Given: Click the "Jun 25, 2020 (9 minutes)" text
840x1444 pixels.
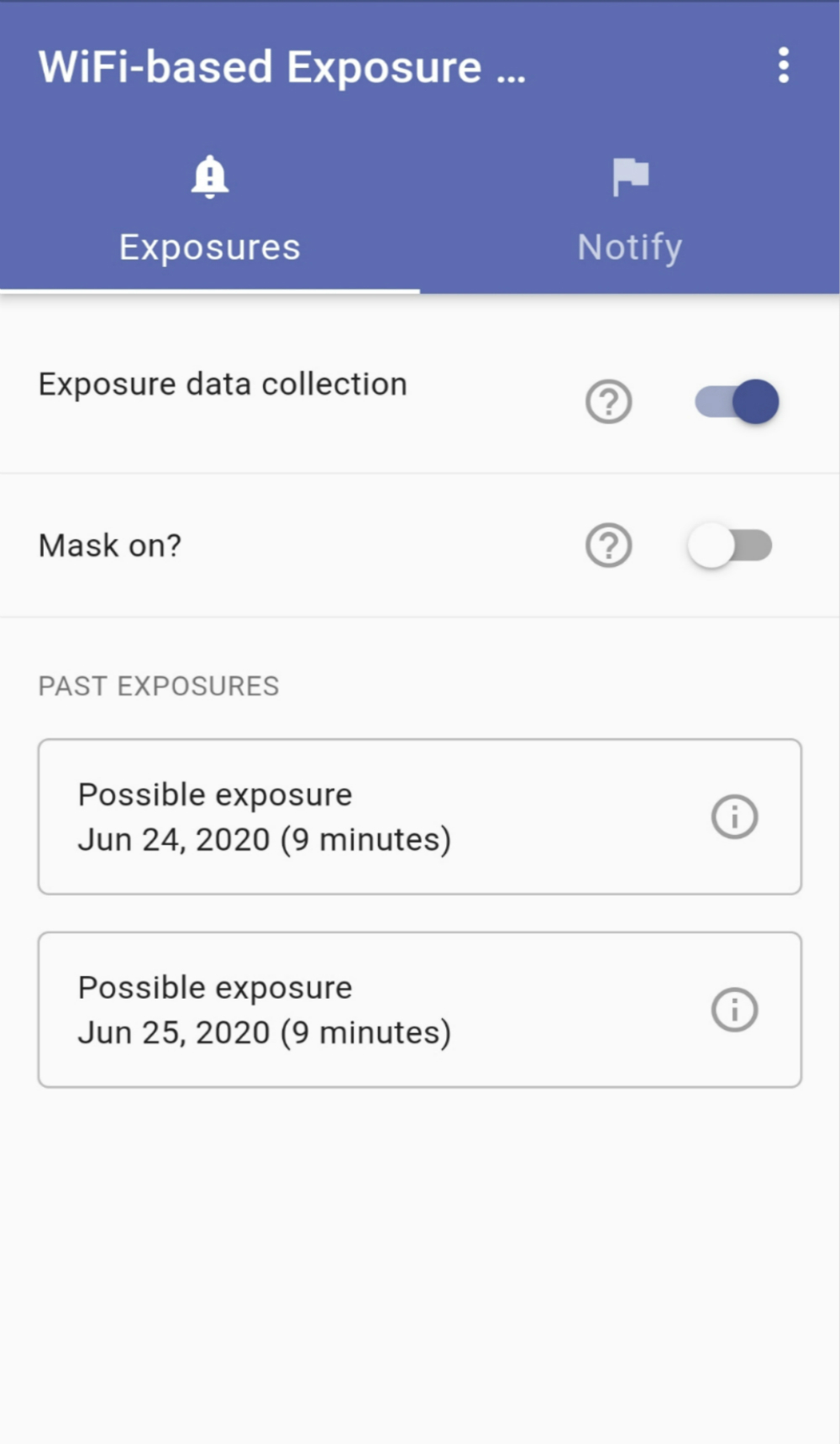Looking at the screenshot, I should 265,1032.
